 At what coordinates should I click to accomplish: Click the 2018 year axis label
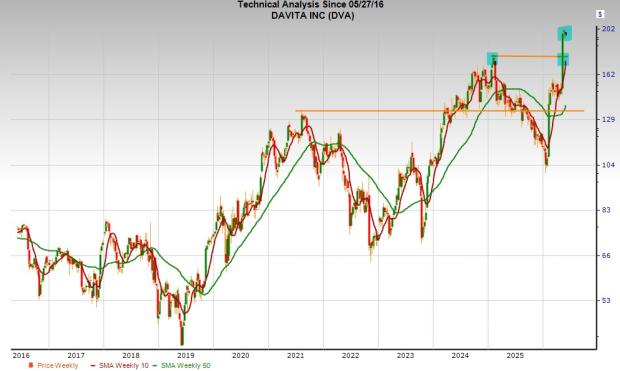[131, 355]
